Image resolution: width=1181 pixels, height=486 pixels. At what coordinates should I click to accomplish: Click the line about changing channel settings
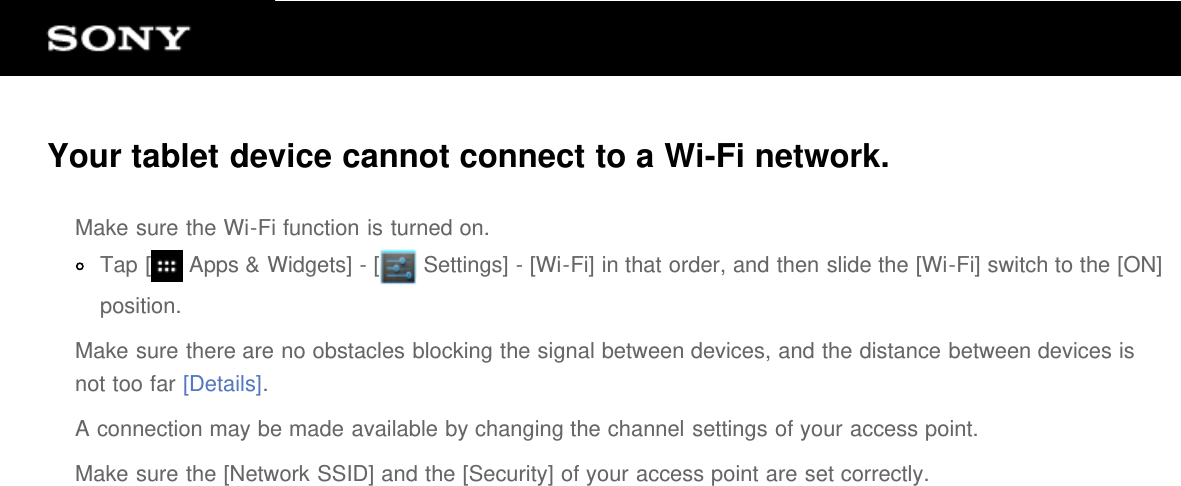click(x=526, y=430)
